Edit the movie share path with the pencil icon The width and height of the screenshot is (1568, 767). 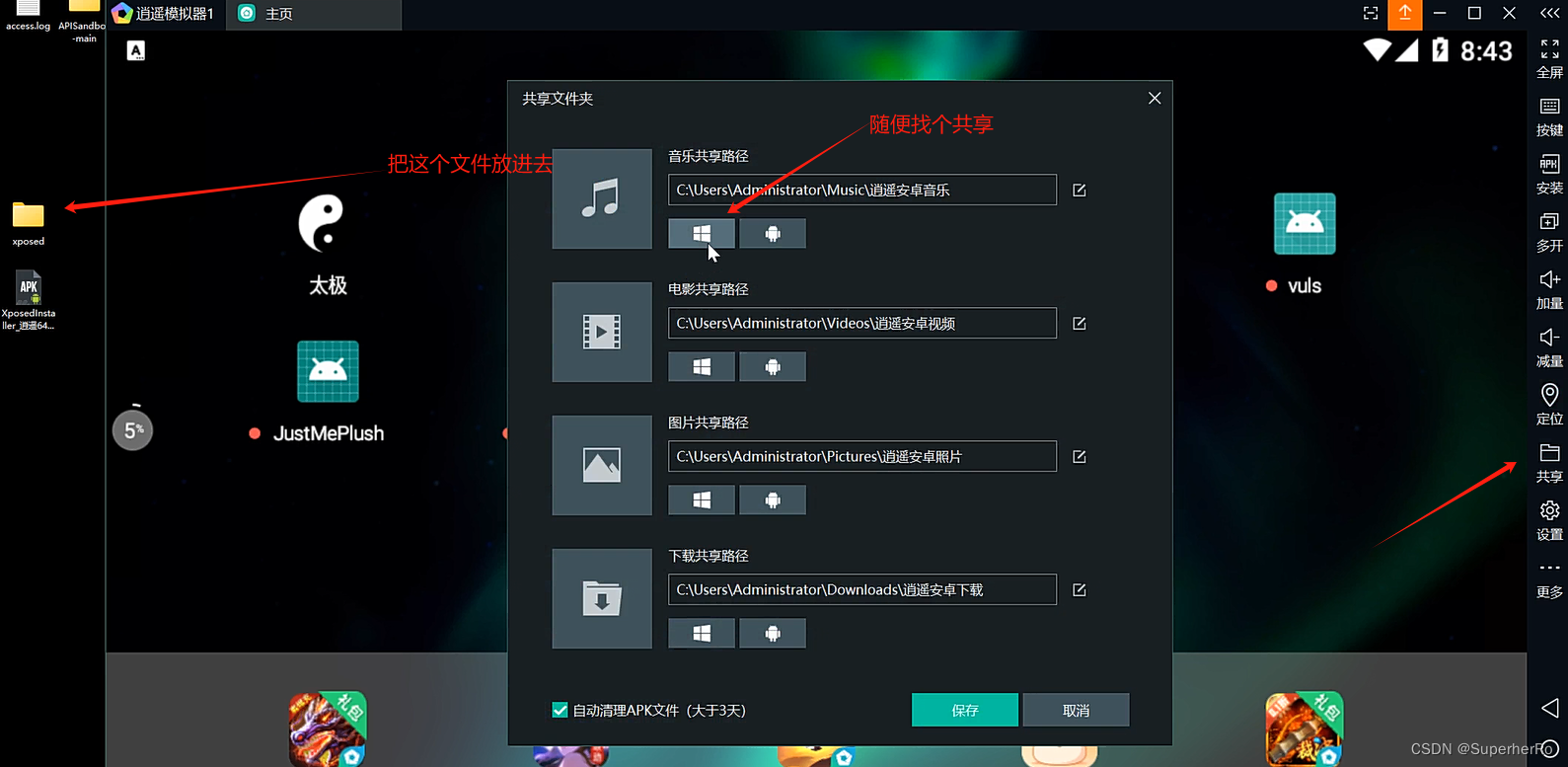point(1080,324)
